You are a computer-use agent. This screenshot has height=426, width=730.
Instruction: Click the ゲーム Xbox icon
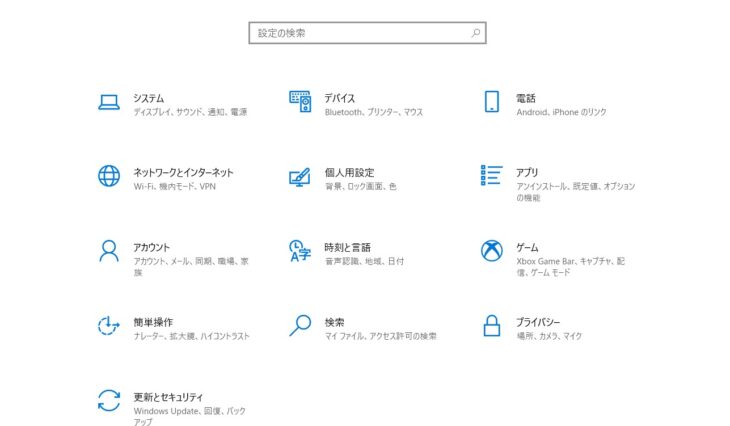click(x=492, y=251)
